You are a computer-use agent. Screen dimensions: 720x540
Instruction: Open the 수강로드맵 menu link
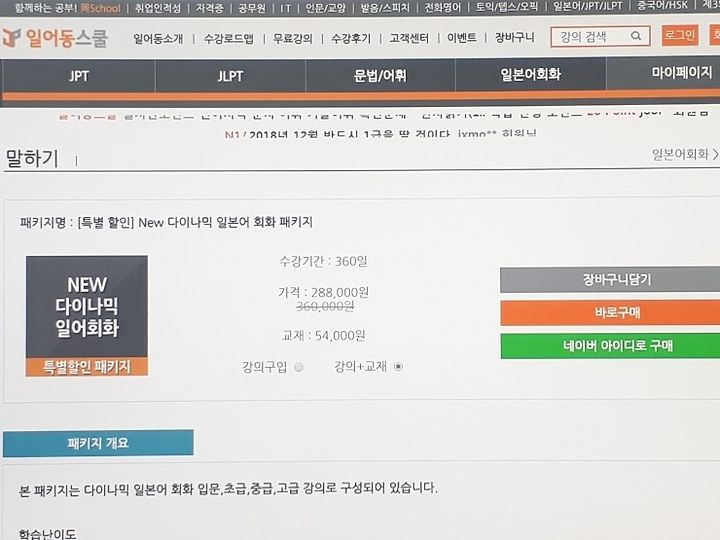(228, 39)
